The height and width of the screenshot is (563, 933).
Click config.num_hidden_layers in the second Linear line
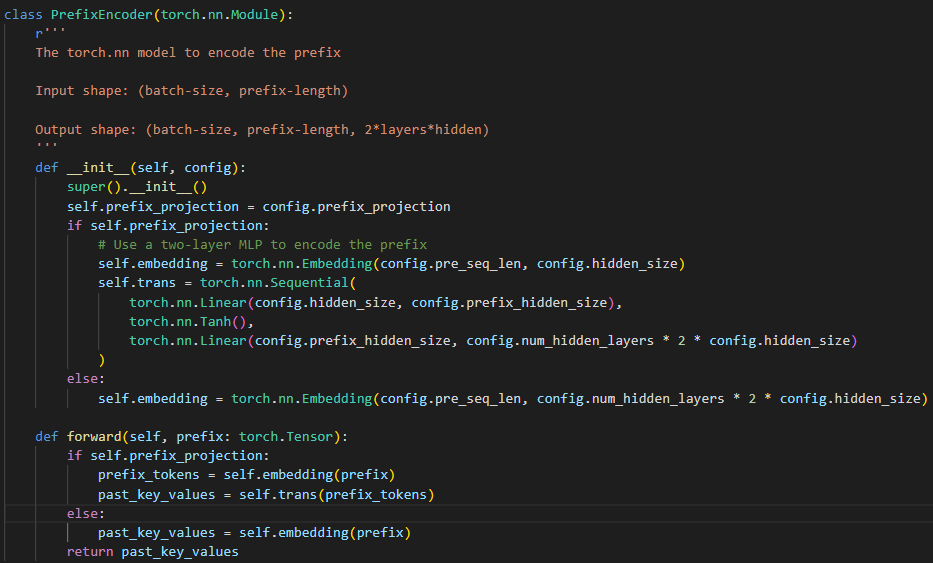pyautogui.click(x=560, y=340)
